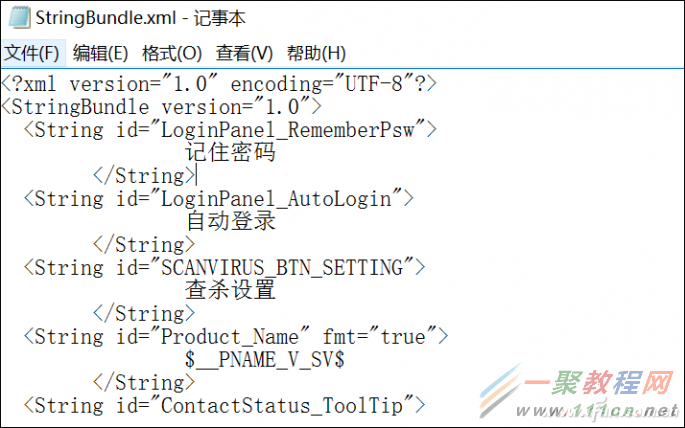Open the 格式(O) menu
This screenshot has height=428, width=685.
point(171,53)
